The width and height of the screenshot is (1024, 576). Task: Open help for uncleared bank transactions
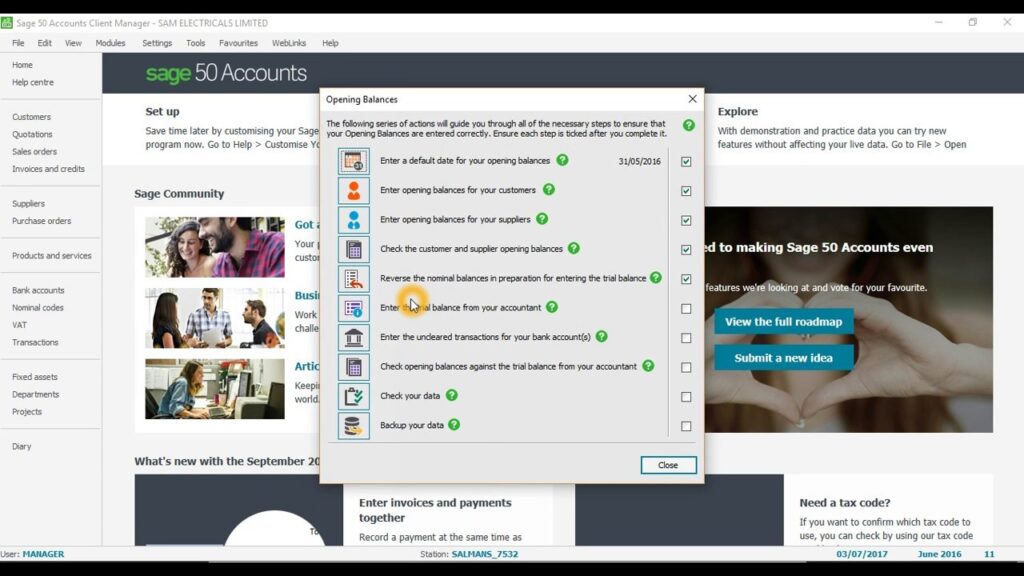pyautogui.click(x=601, y=336)
